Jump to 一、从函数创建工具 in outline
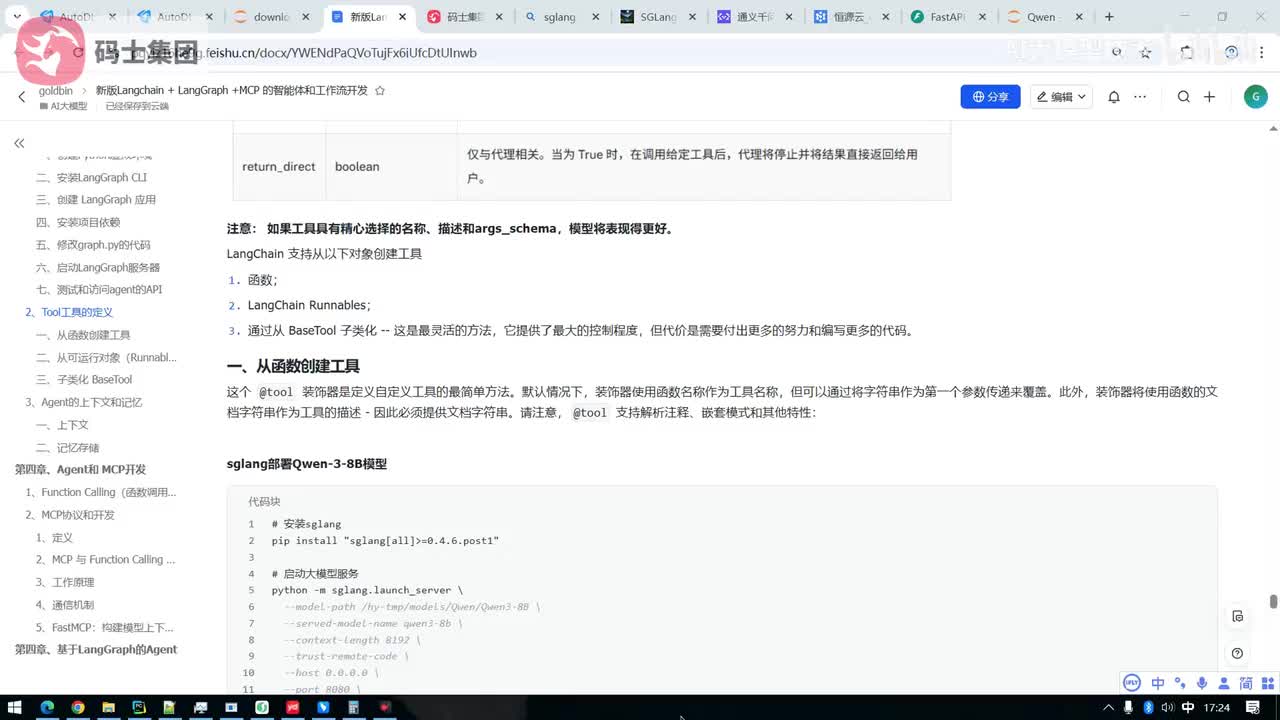Viewport: 1280px width, 720px height. pos(83,335)
